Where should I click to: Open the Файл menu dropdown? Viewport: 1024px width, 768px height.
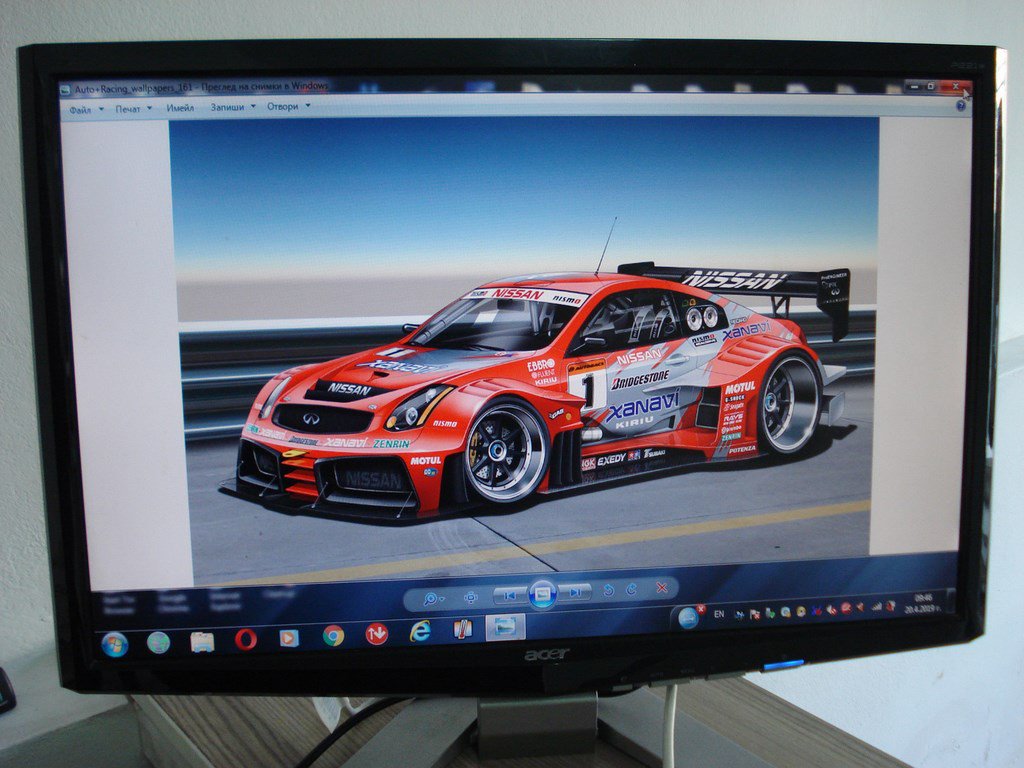tap(86, 110)
